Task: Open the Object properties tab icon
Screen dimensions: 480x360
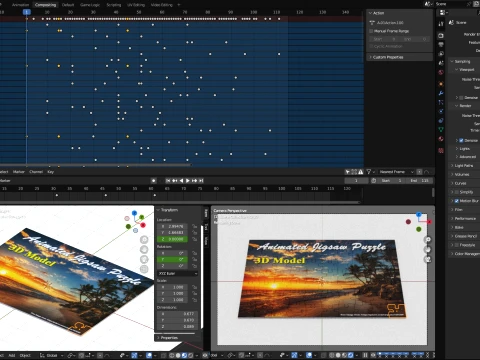Action: click(x=441, y=84)
